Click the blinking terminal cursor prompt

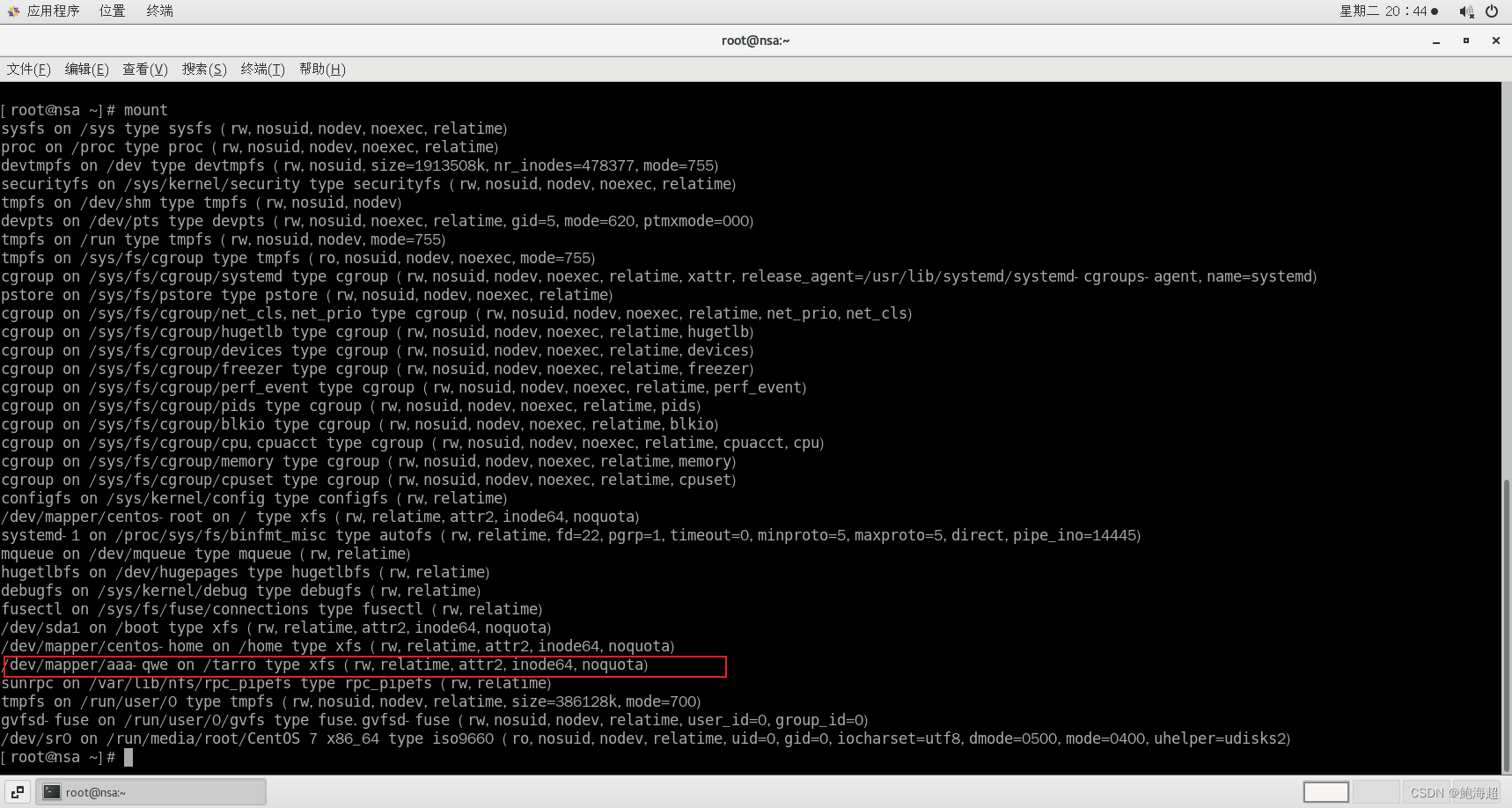click(x=128, y=757)
